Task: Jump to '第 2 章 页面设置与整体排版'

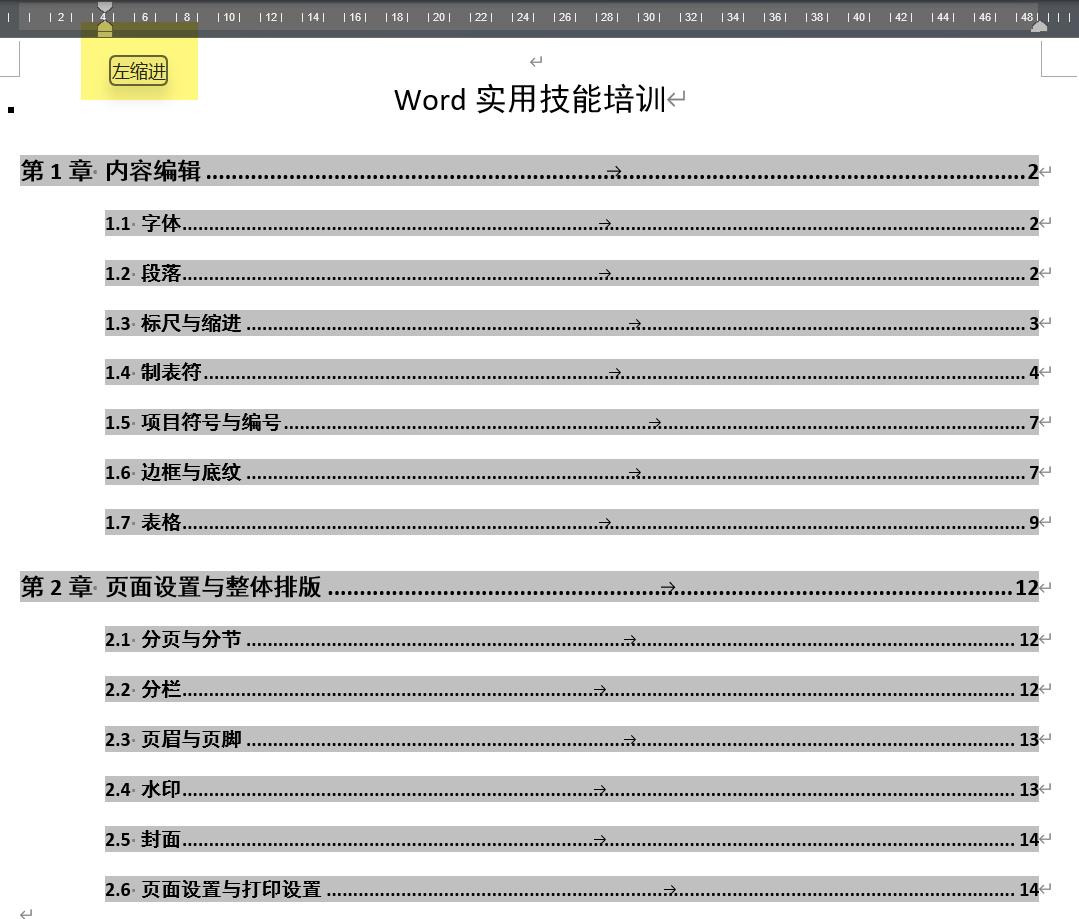Action: click(x=529, y=587)
